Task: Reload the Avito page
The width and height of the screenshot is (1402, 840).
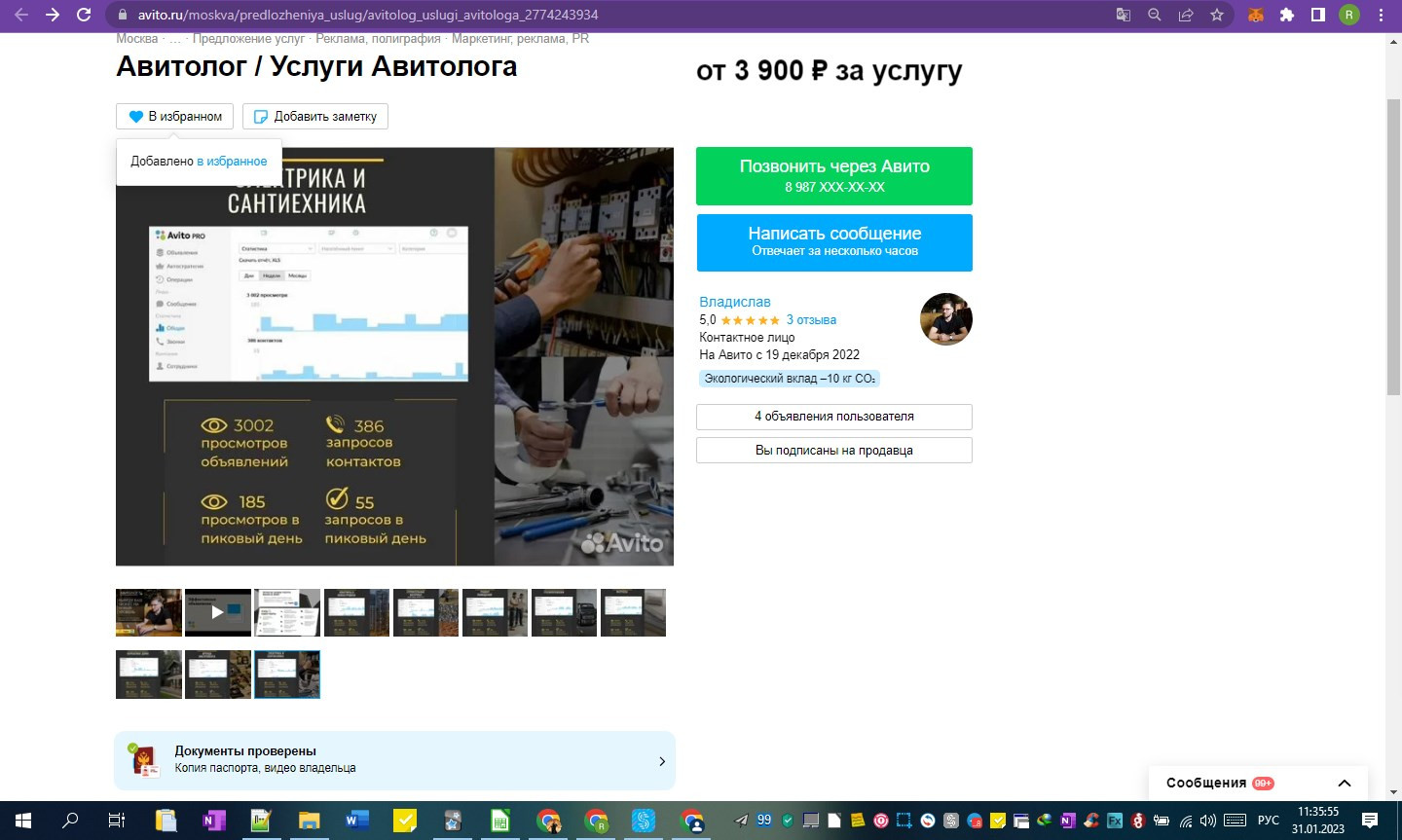Action: click(x=84, y=15)
